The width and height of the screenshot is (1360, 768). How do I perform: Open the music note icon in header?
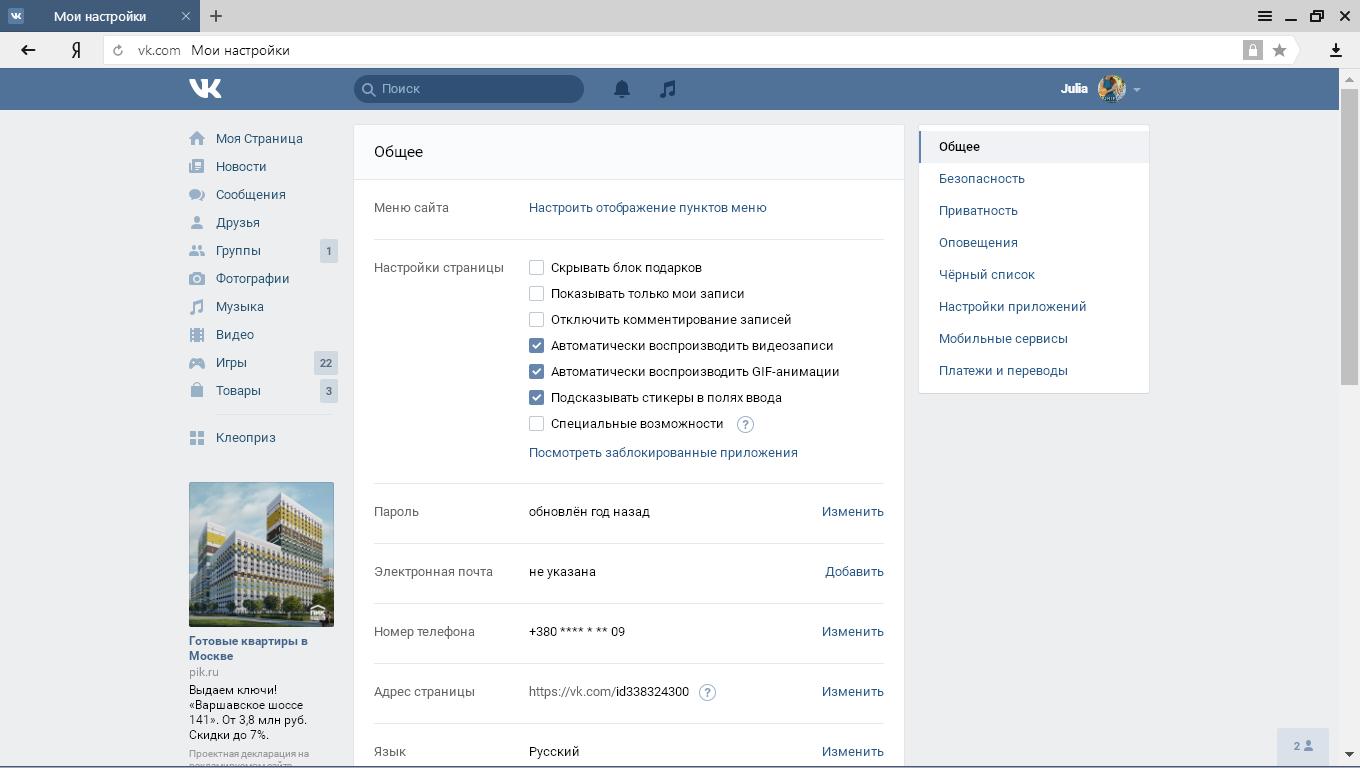tap(668, 89)
